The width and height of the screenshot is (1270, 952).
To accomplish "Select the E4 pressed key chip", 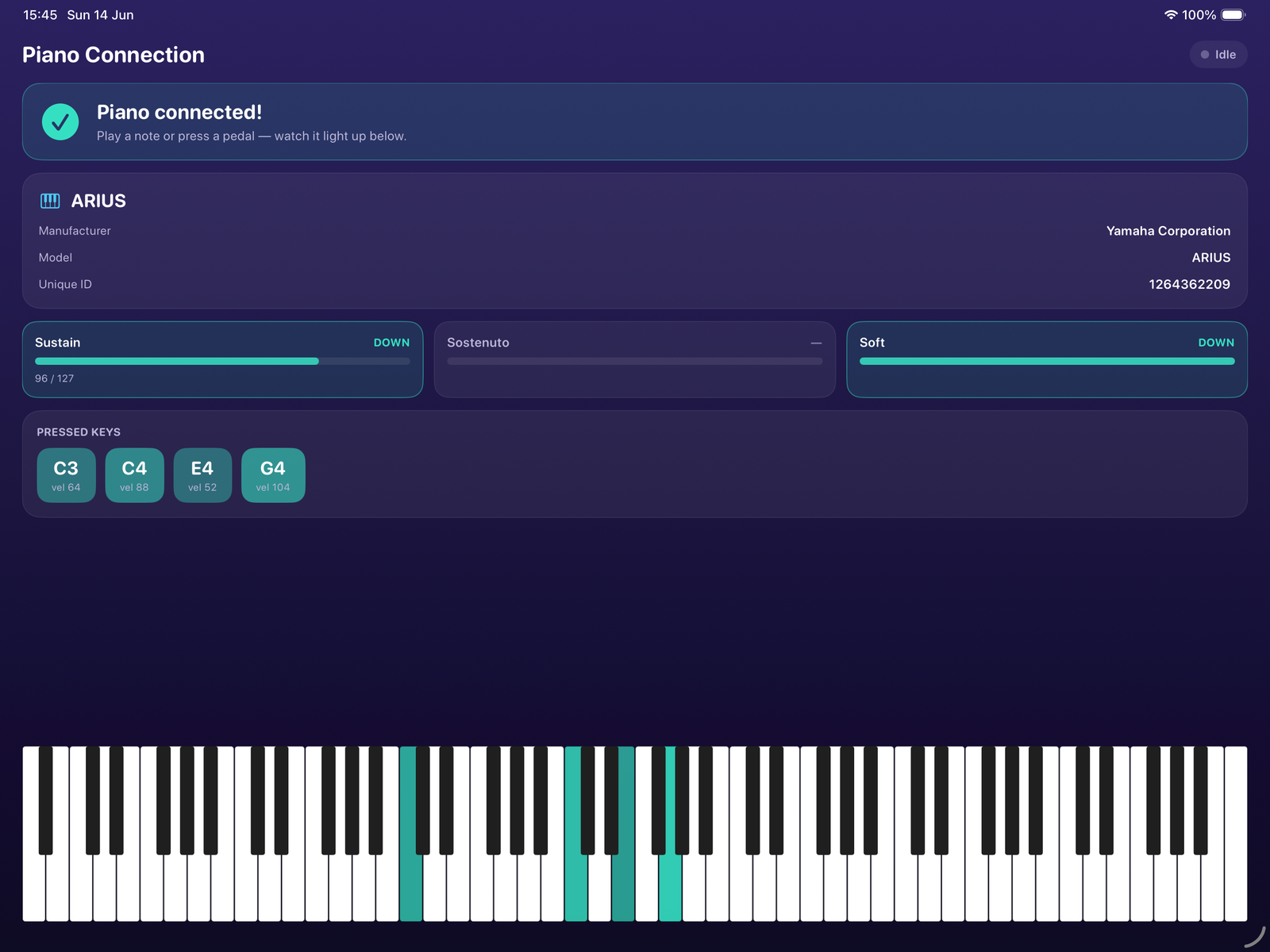I will [x=202, y=475].
